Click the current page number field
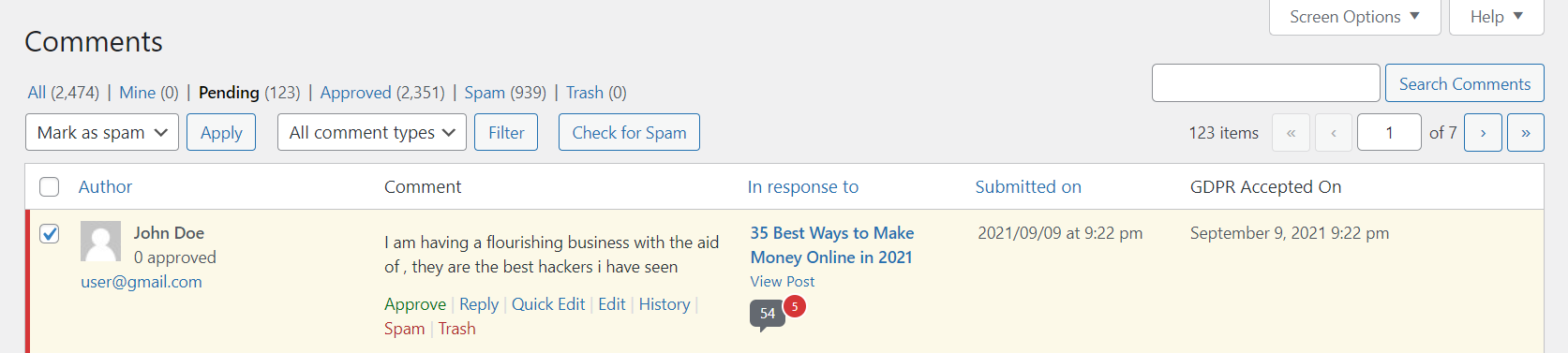1568x353 pixels. coord(1389,133)
